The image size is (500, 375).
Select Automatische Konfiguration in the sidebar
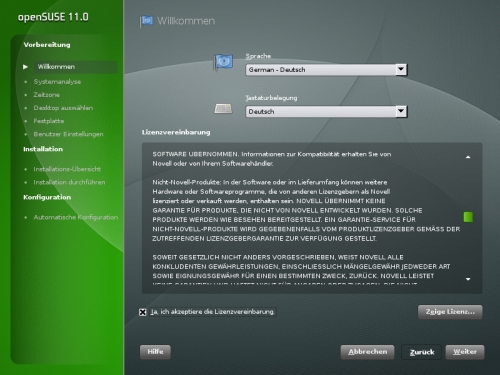(x=76, y=217)
